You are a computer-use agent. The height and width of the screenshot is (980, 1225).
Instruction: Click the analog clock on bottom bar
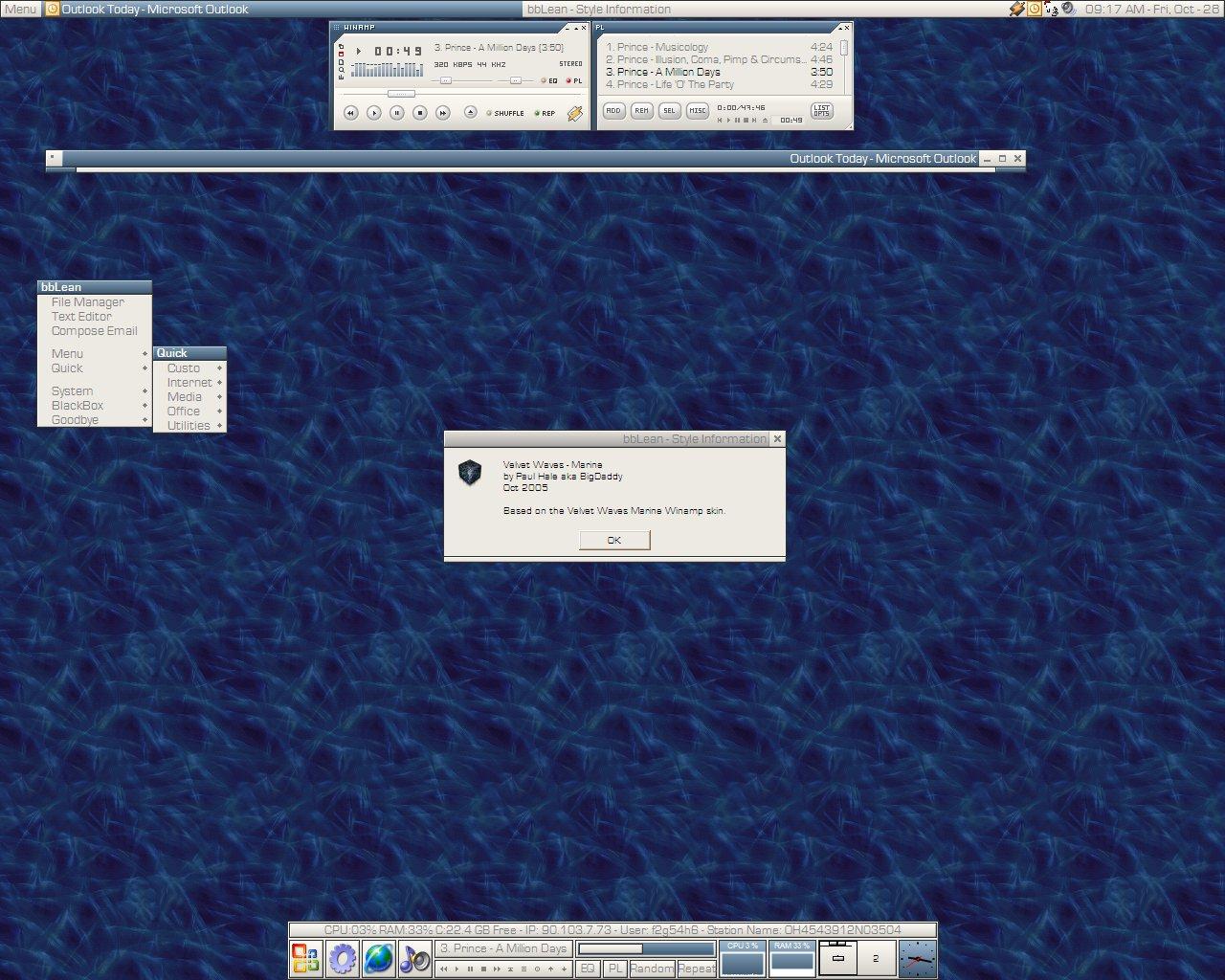[x=918, y=958]
